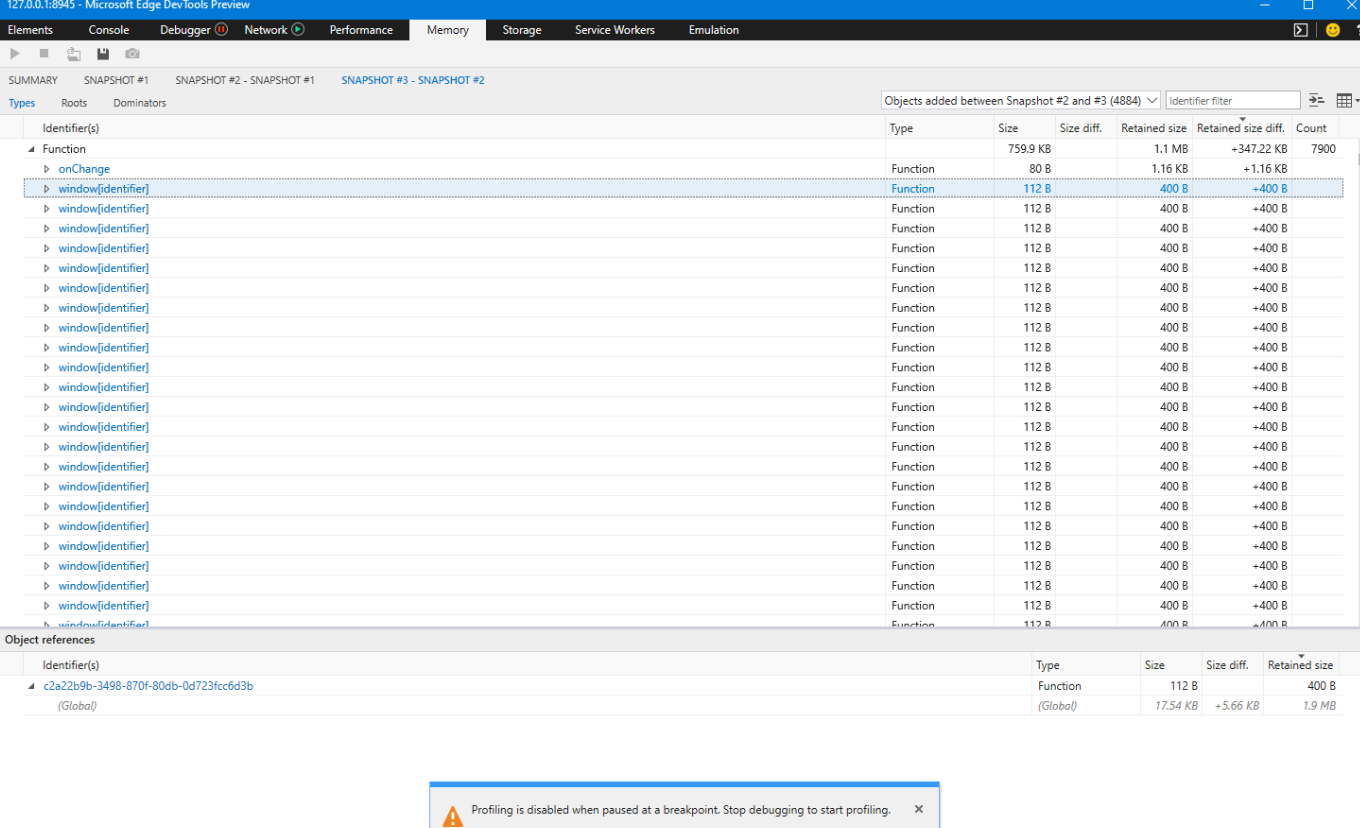Start a new profiling session
Image resolution: width=1360 pixels, height=828 pixels.
click(14, 54)
